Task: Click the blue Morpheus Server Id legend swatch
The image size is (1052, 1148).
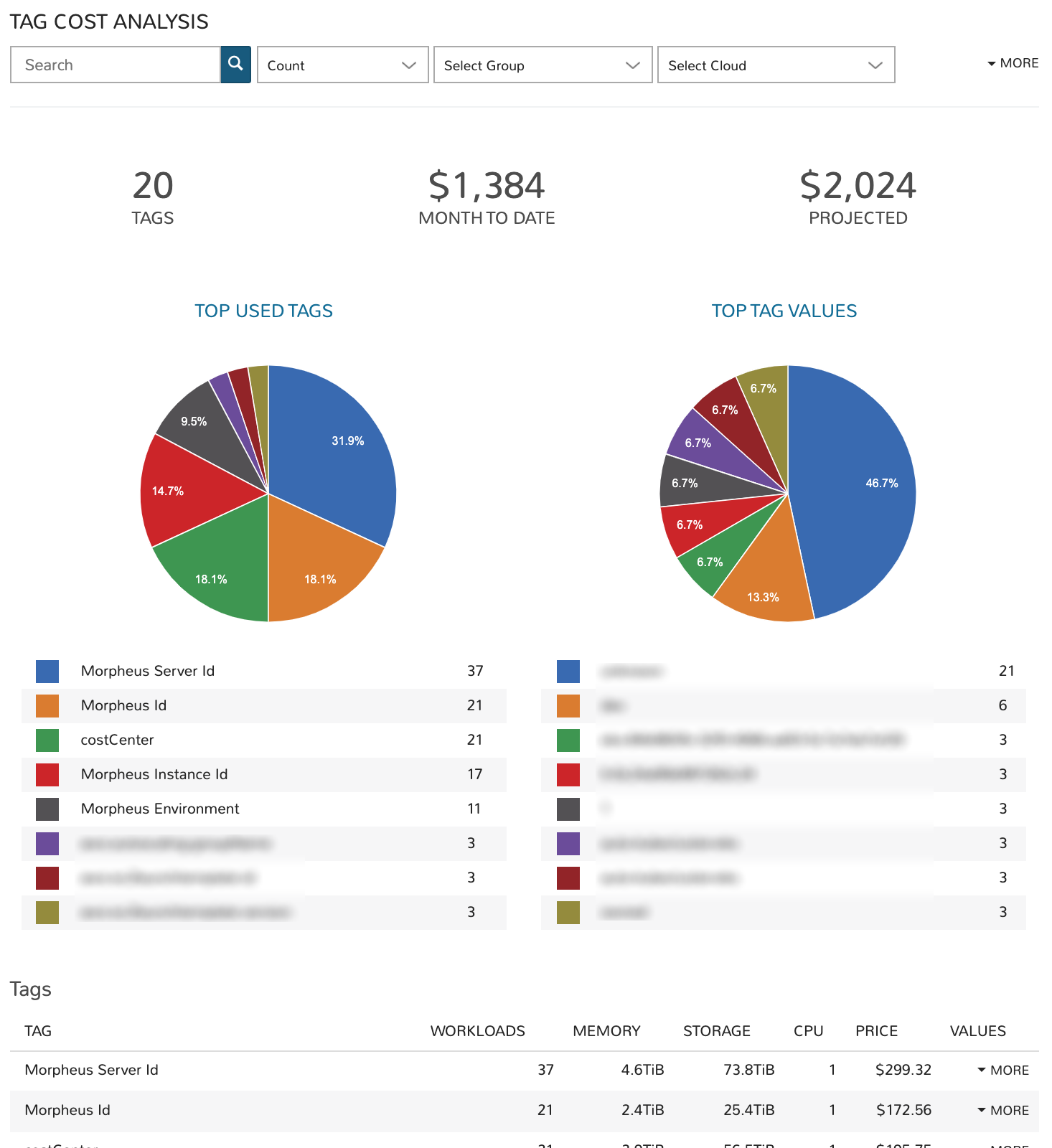Action: pyautogui.click(x=47, y=672)
